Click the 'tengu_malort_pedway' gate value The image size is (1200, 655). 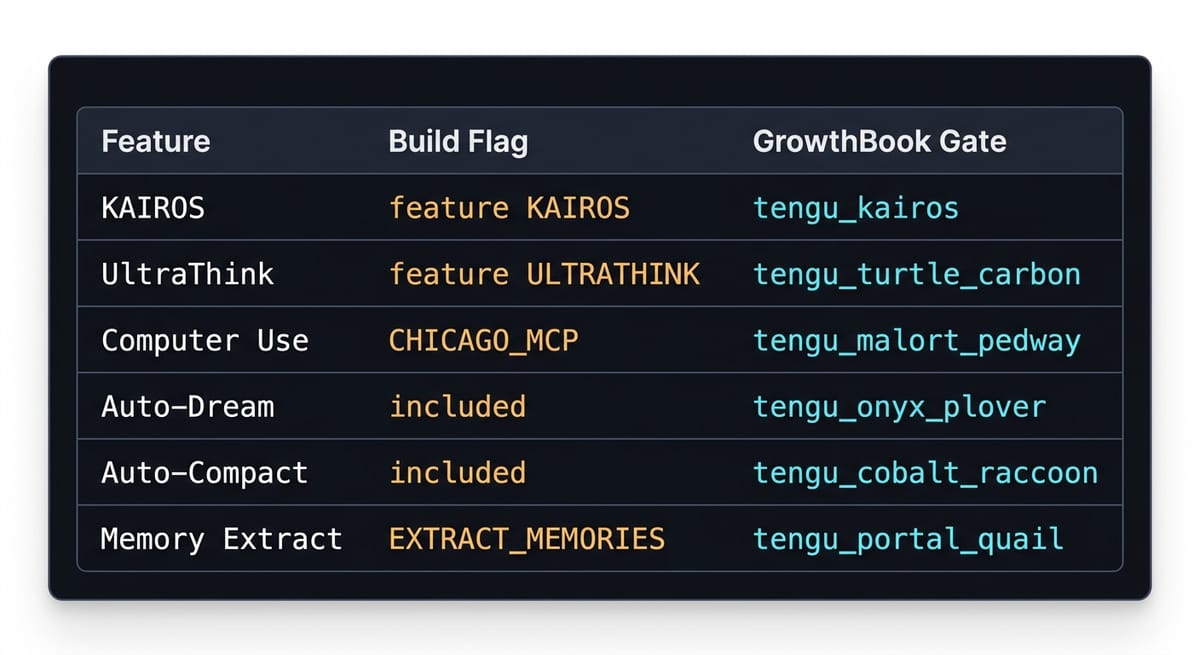tap(917, 342)
